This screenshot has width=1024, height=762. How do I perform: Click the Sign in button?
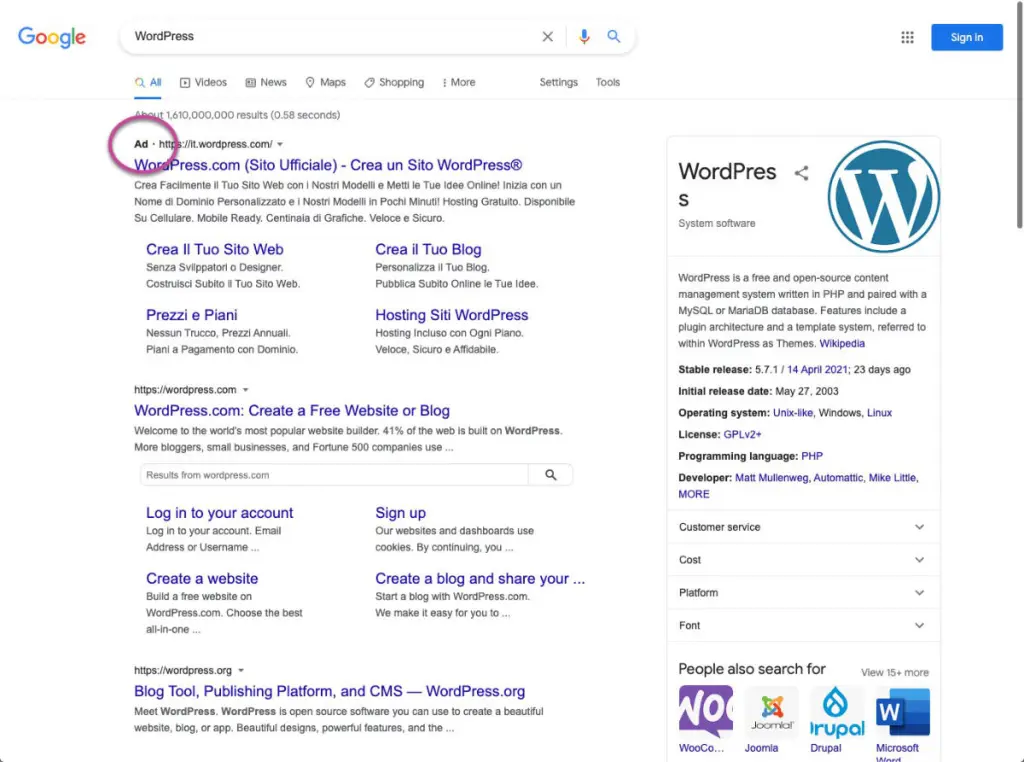click(967, 37)
